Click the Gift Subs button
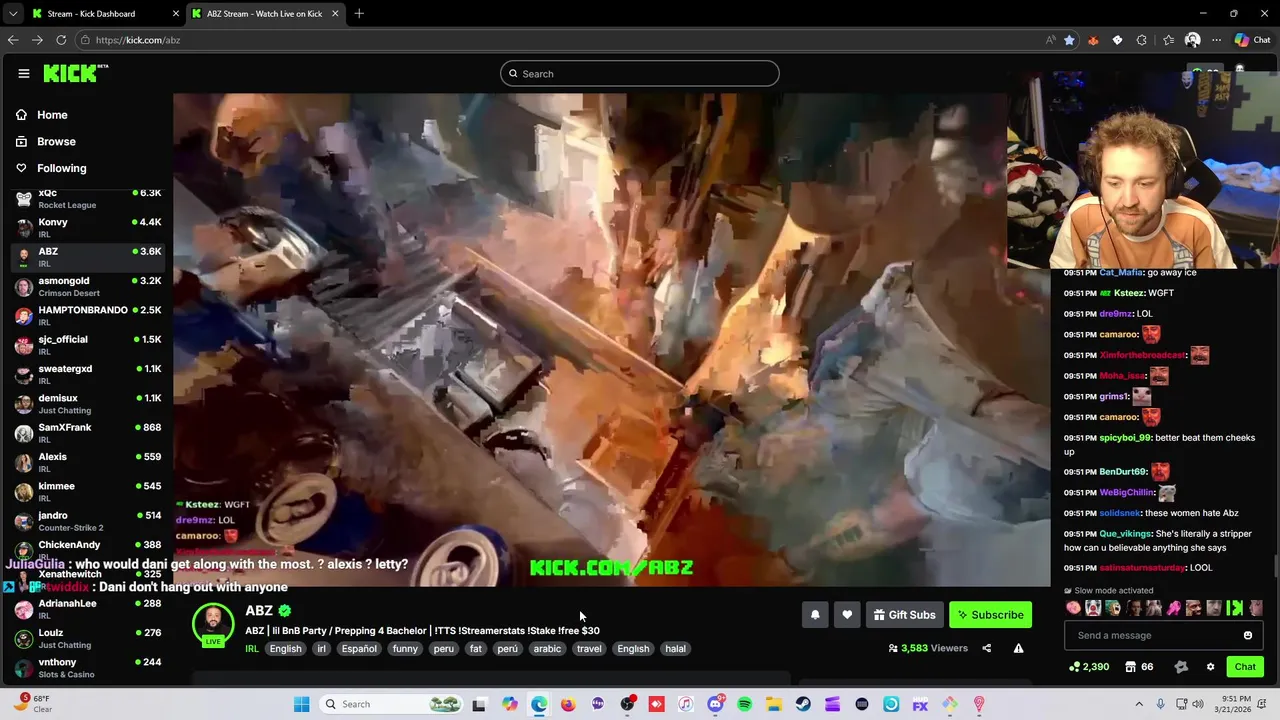The height and width of the screenshot is (720, 1280). (904, 615)
